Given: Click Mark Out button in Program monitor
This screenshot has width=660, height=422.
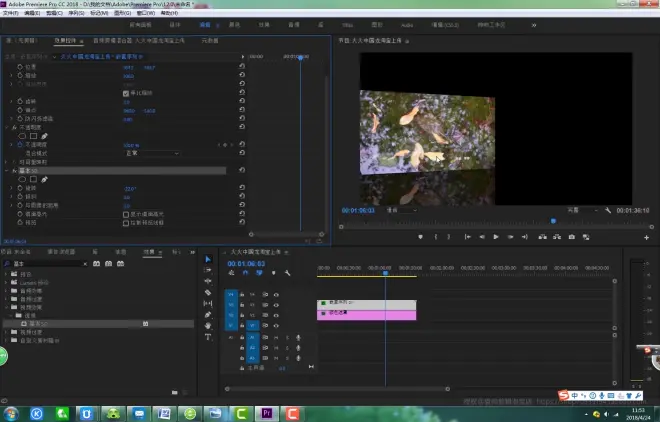Looking at the screenshot, I should point(449,237).
